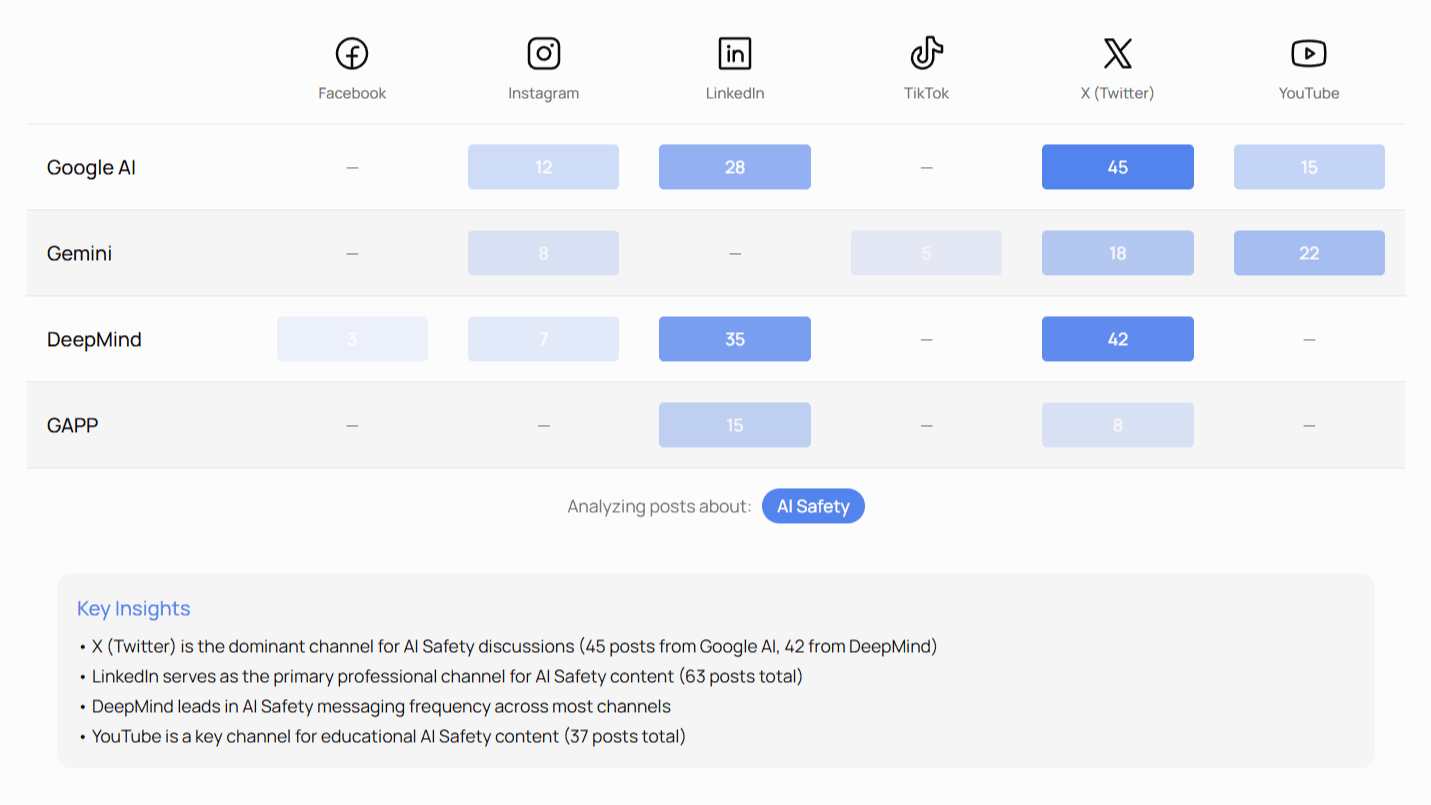Select the Google AI row label
This screenshot has width=1431, height=805.
click(91, 168)
